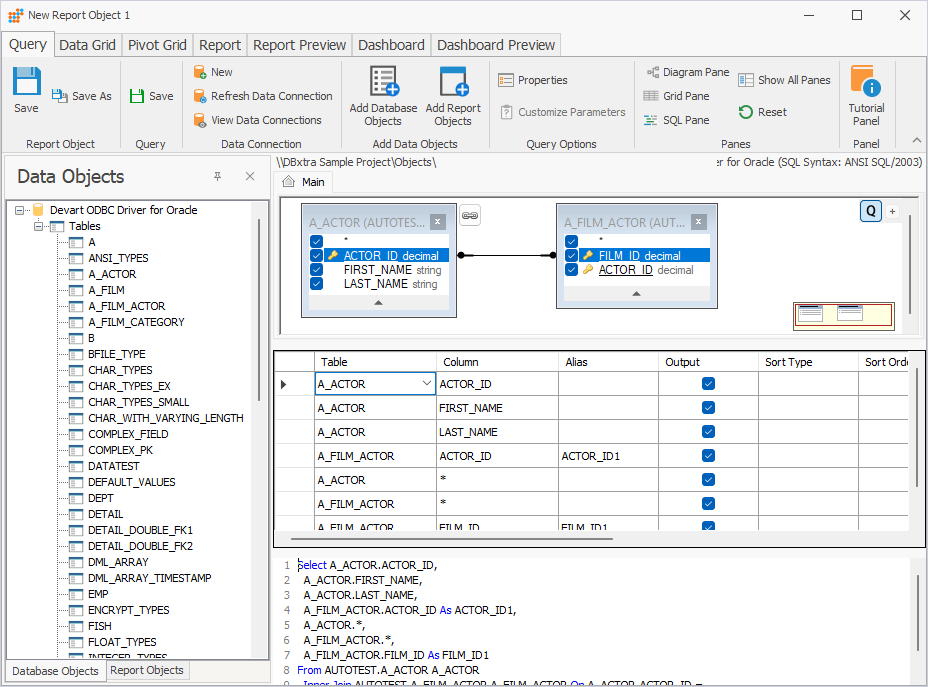
Task: Show the SQL Pane
Action: (677, 119)
